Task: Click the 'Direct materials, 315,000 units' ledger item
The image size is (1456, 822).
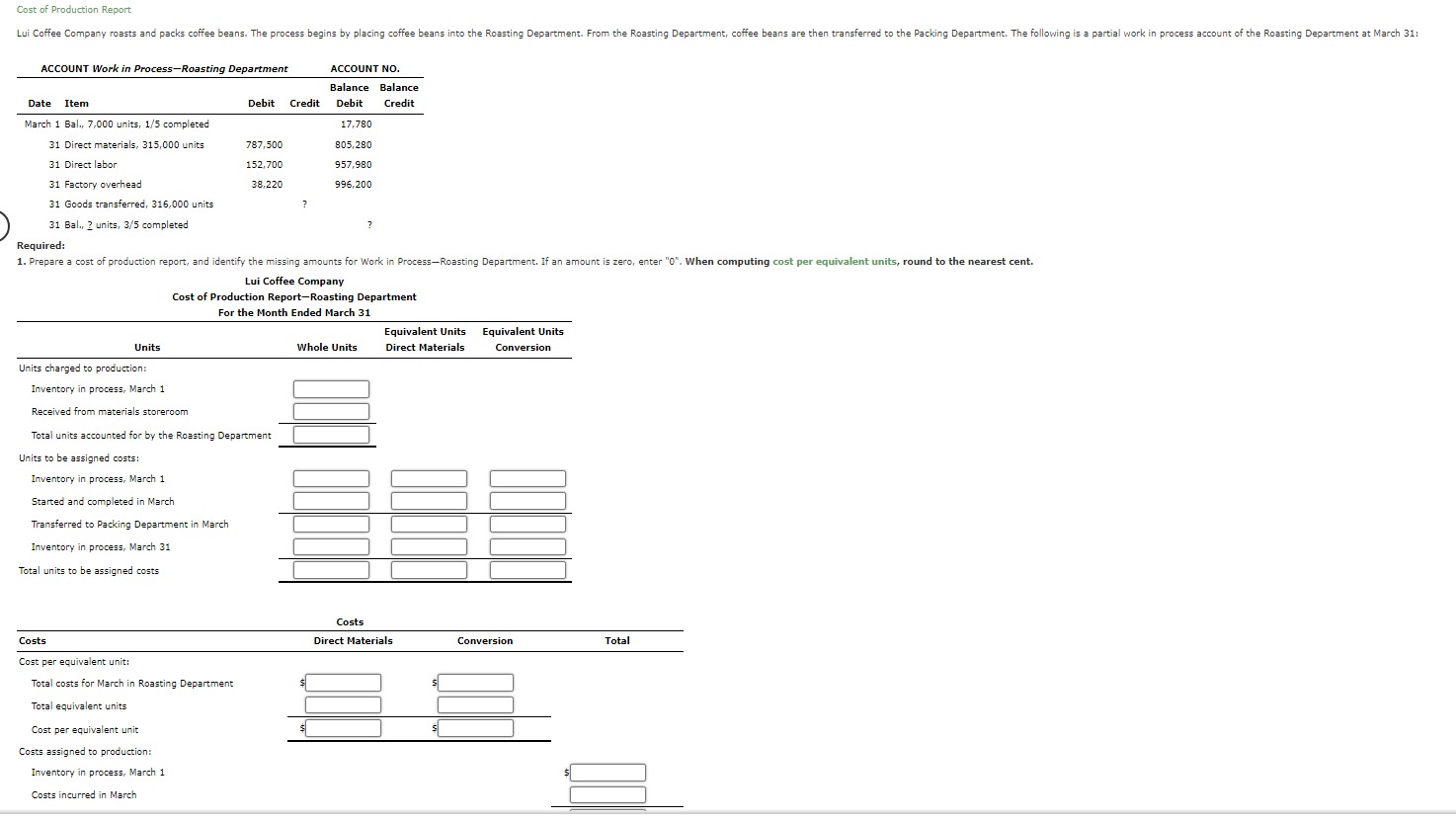Action: pyautogui.click(x=134, y=145)
